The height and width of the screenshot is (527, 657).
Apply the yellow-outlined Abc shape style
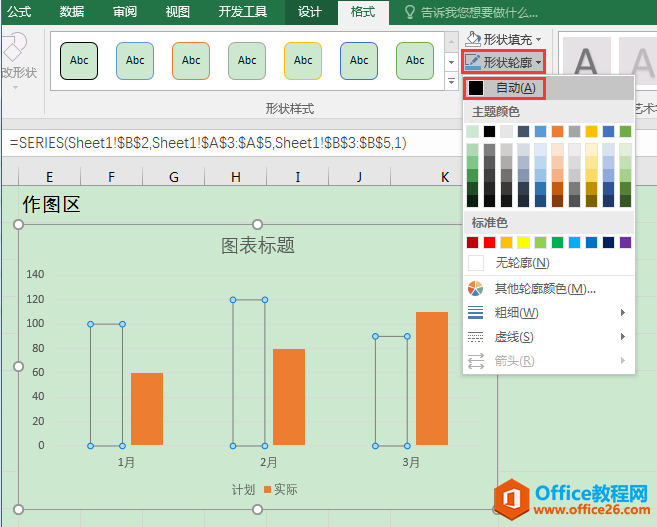tap(303, 61)
